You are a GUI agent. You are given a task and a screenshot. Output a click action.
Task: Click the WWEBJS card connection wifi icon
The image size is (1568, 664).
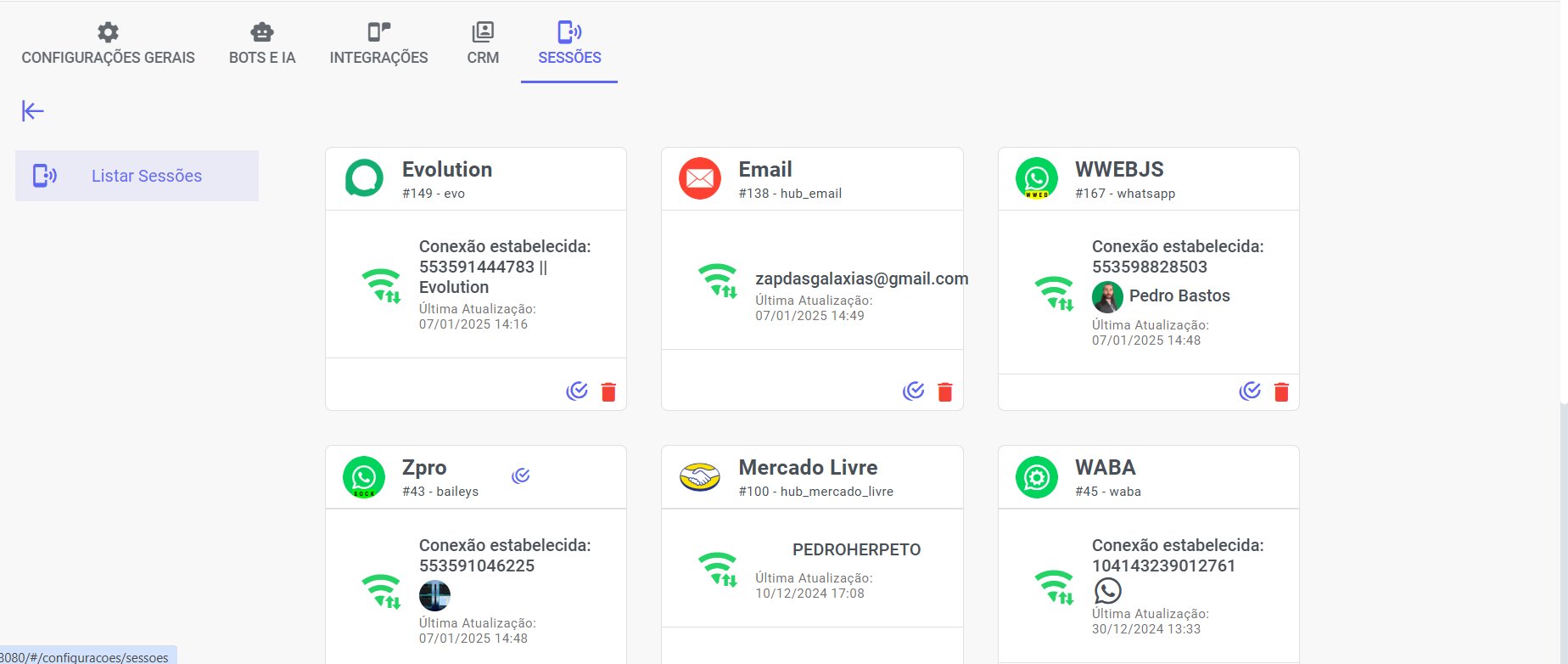pos(1055,293)
